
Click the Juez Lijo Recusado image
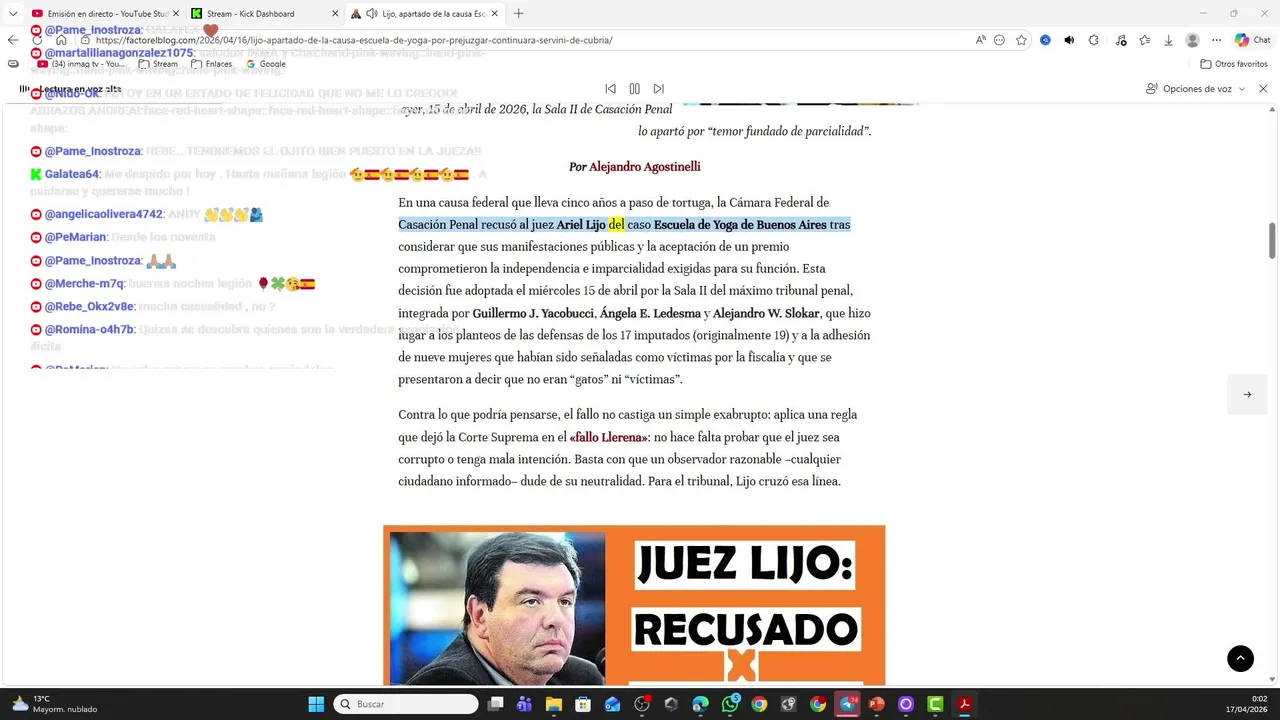634,605
